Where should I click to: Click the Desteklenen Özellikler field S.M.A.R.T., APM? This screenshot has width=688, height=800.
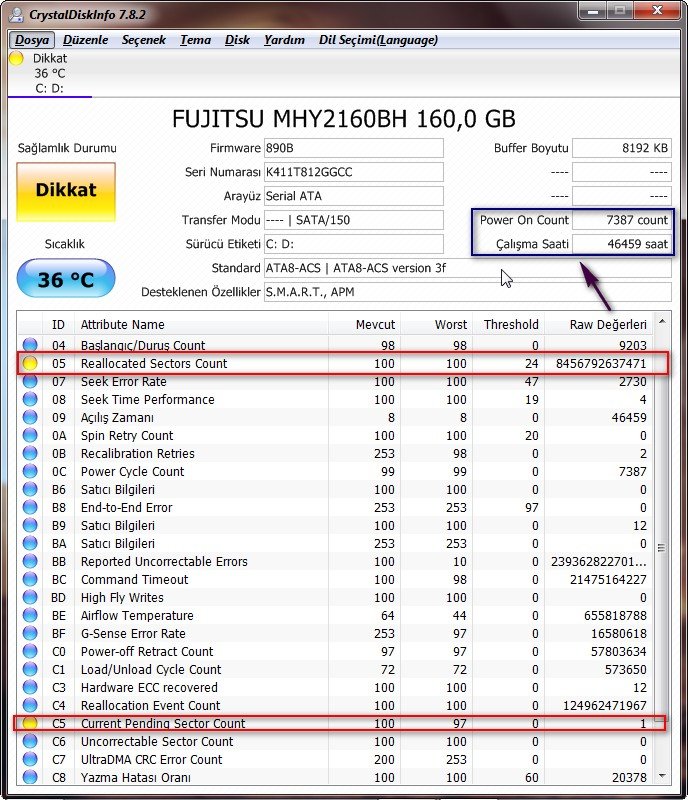(x=467, y=292)
